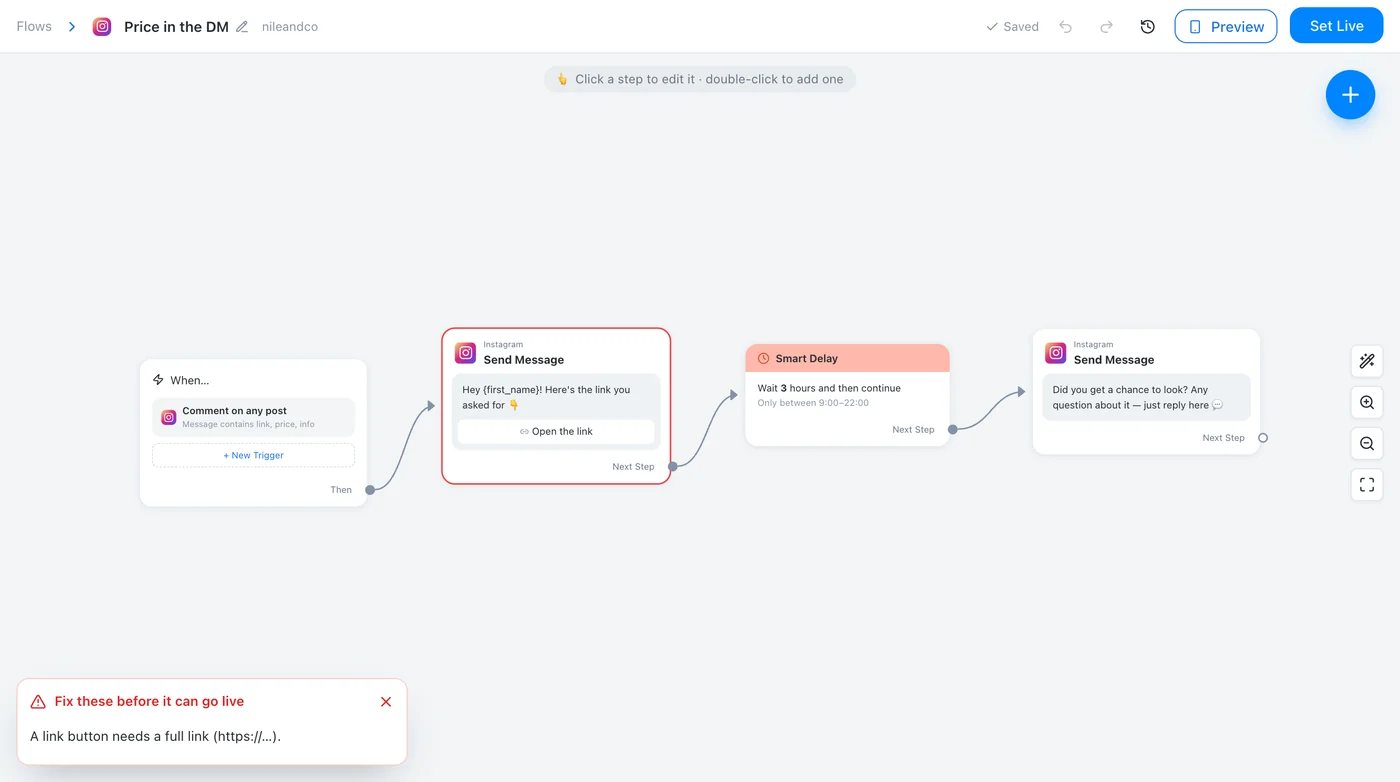The image size is (1400, 782).
Task: Click the Set Live button
Action: pos(1336,26)
